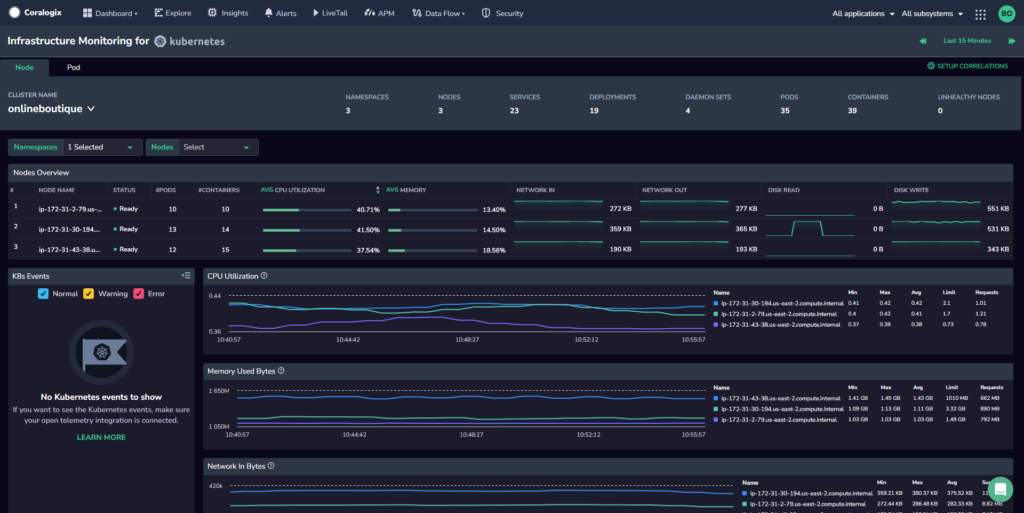
Task: Click the K8s Events collapse list icon
Action: (x=186, y=275)
